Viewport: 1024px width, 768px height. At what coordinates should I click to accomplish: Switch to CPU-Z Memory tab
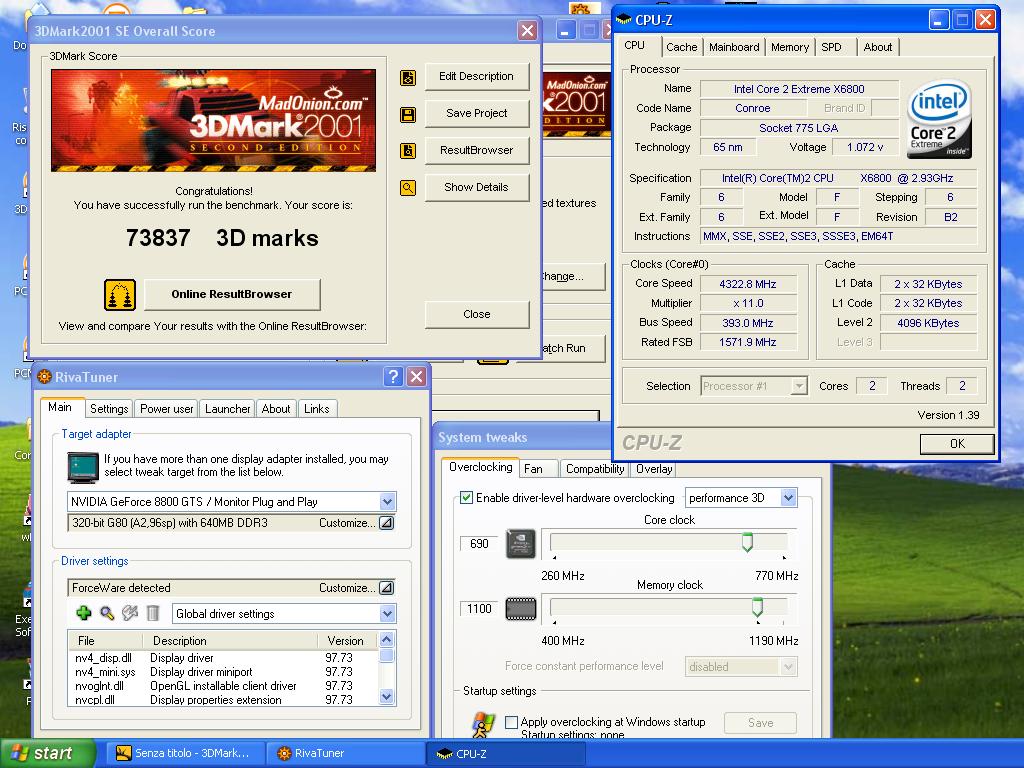pos(790,47)
